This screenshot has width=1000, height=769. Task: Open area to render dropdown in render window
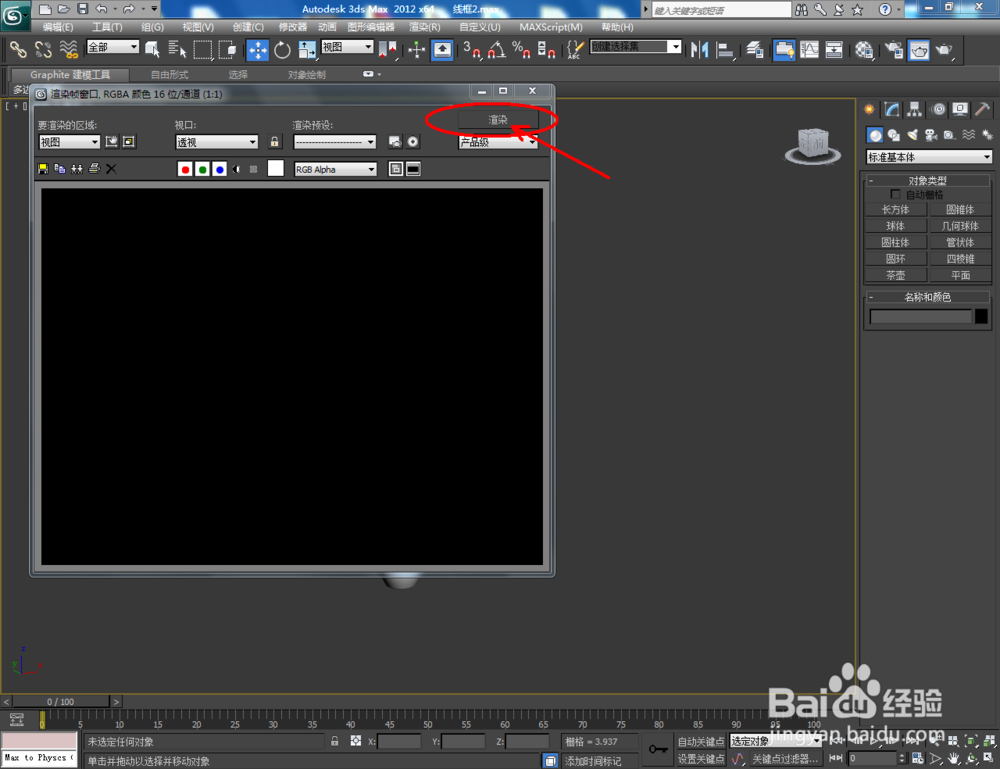pyautogui.click(x=70, y=142)
